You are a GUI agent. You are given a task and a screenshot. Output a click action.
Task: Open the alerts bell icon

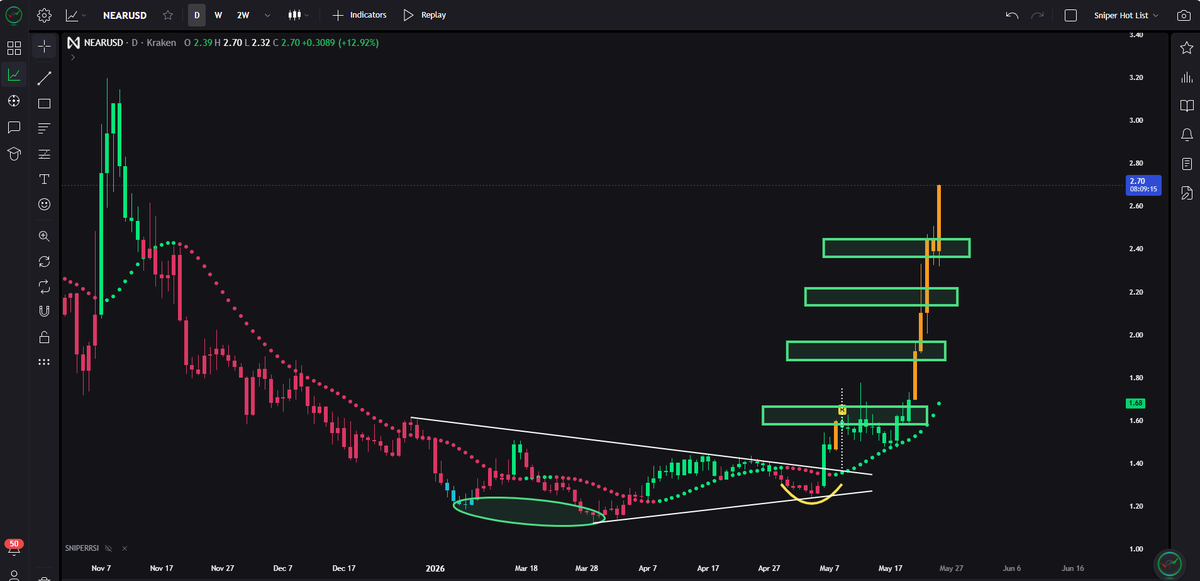coord(1186,134)
